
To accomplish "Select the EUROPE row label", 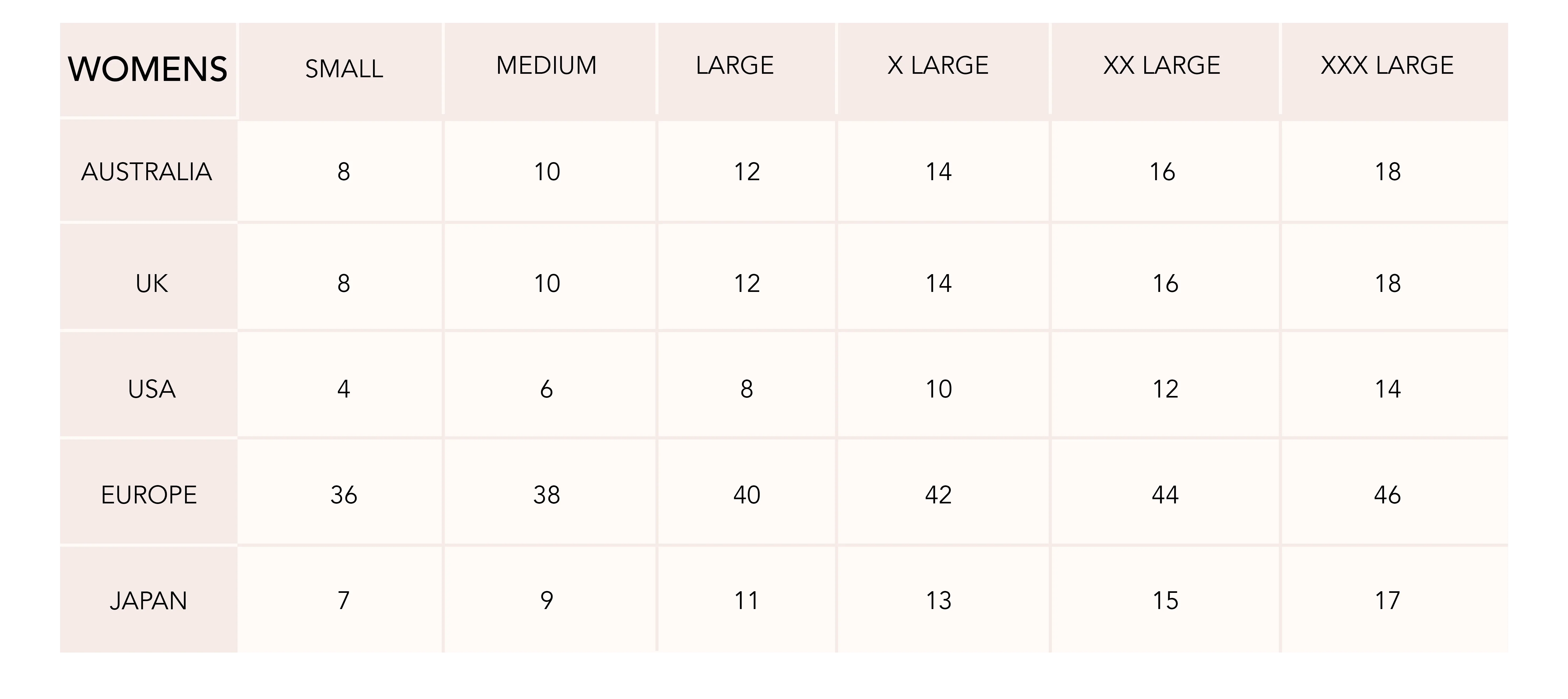I will click(149, 495).
